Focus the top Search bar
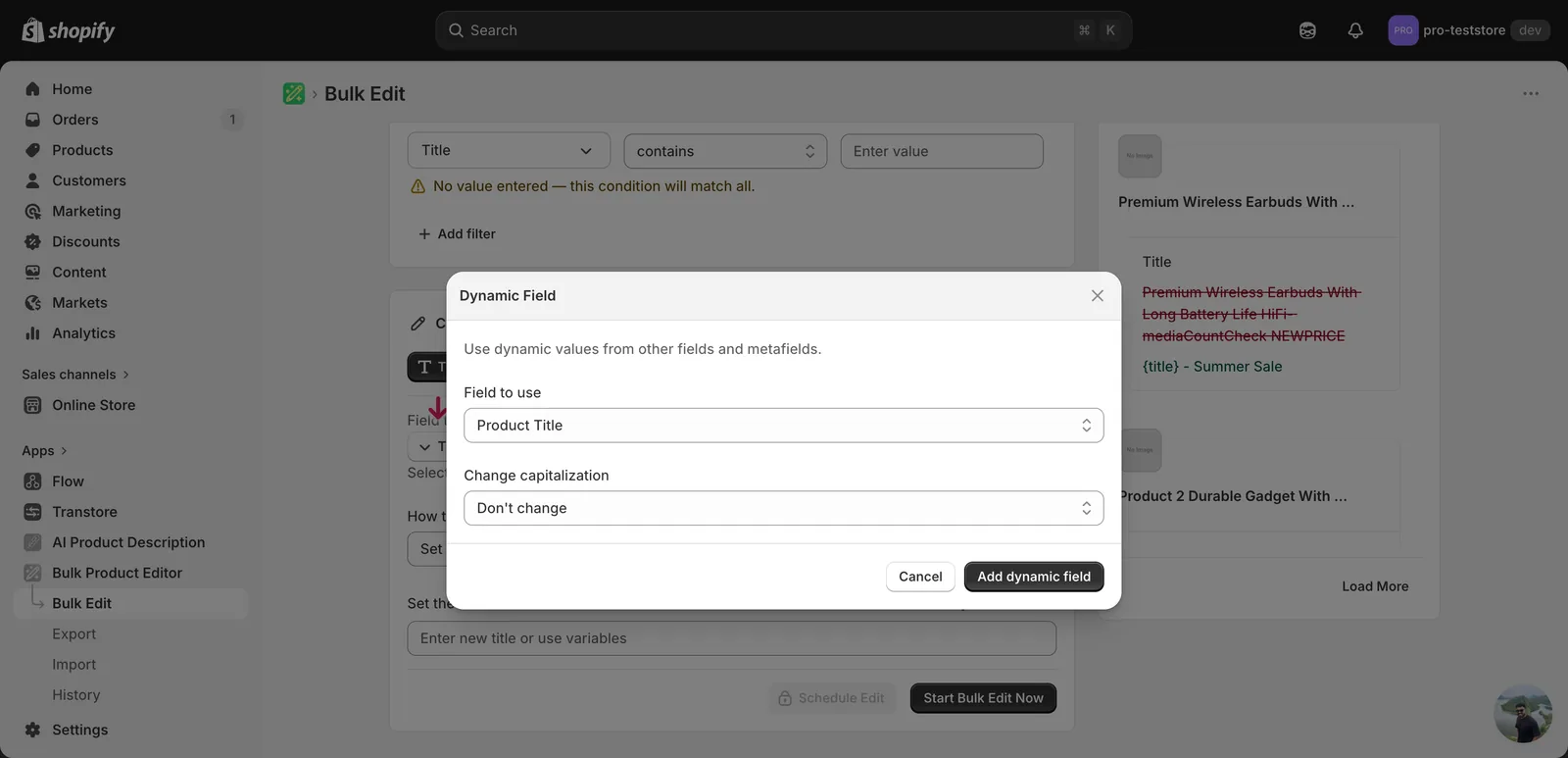Viewport: 1568px width, 758px height. [783, 30]
